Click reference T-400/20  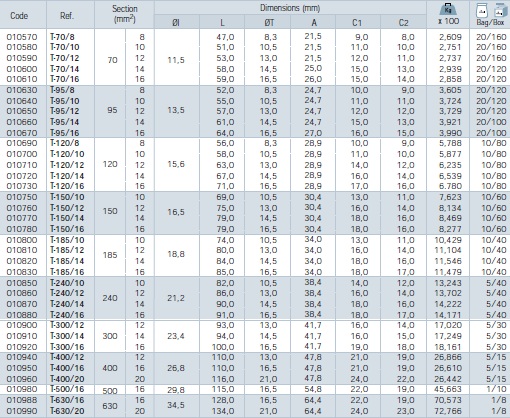coord(67,379)
